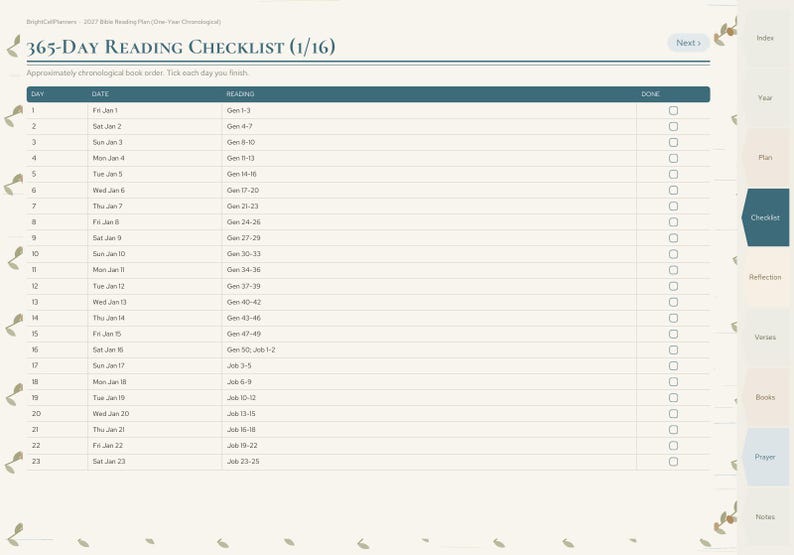Image resolution: width=794 pixels, height=555 pixels.
Task: Check done for Wed Jan 20
Action: coord(673,414)
